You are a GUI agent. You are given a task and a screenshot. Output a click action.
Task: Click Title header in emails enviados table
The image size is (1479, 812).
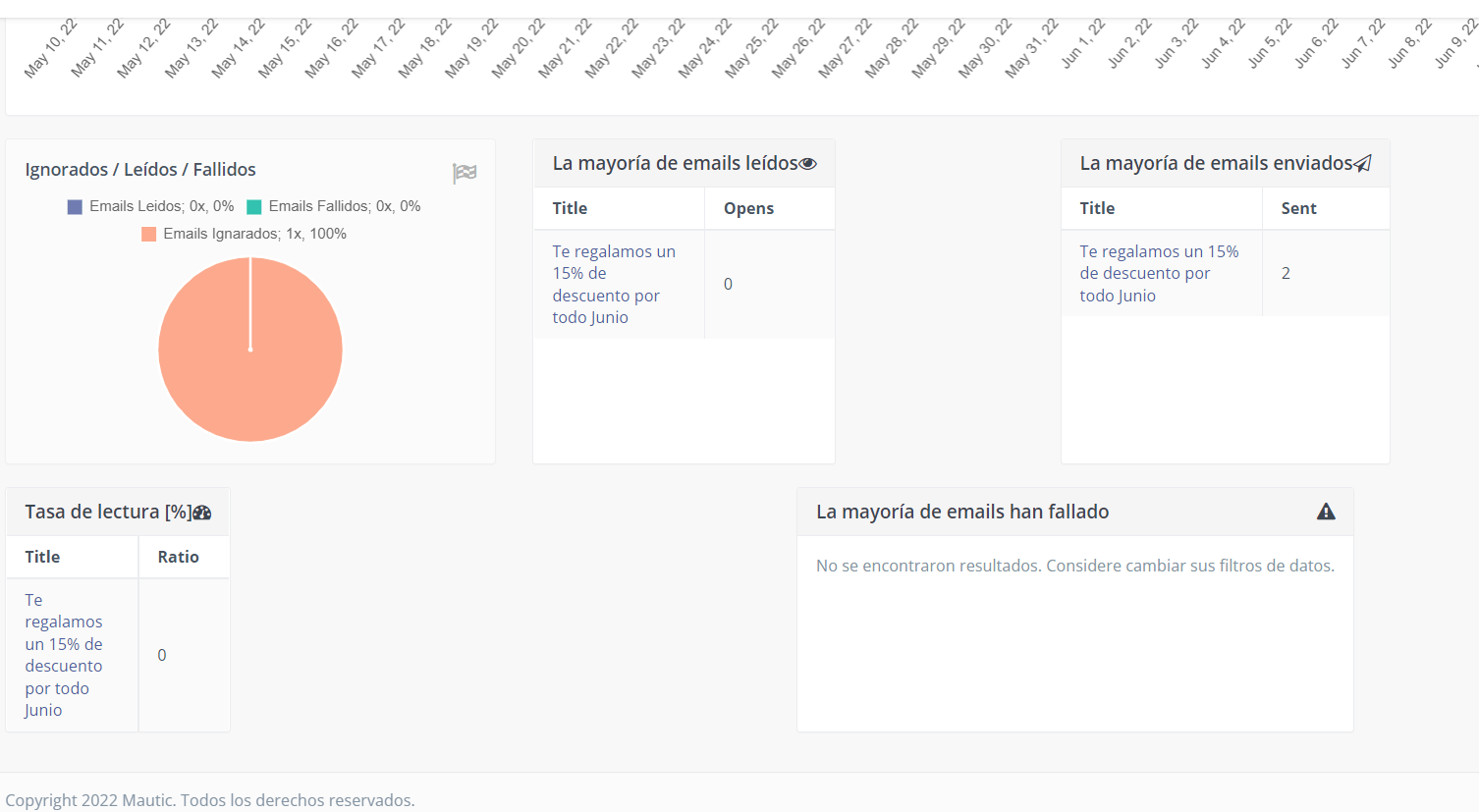(1097, 208)
